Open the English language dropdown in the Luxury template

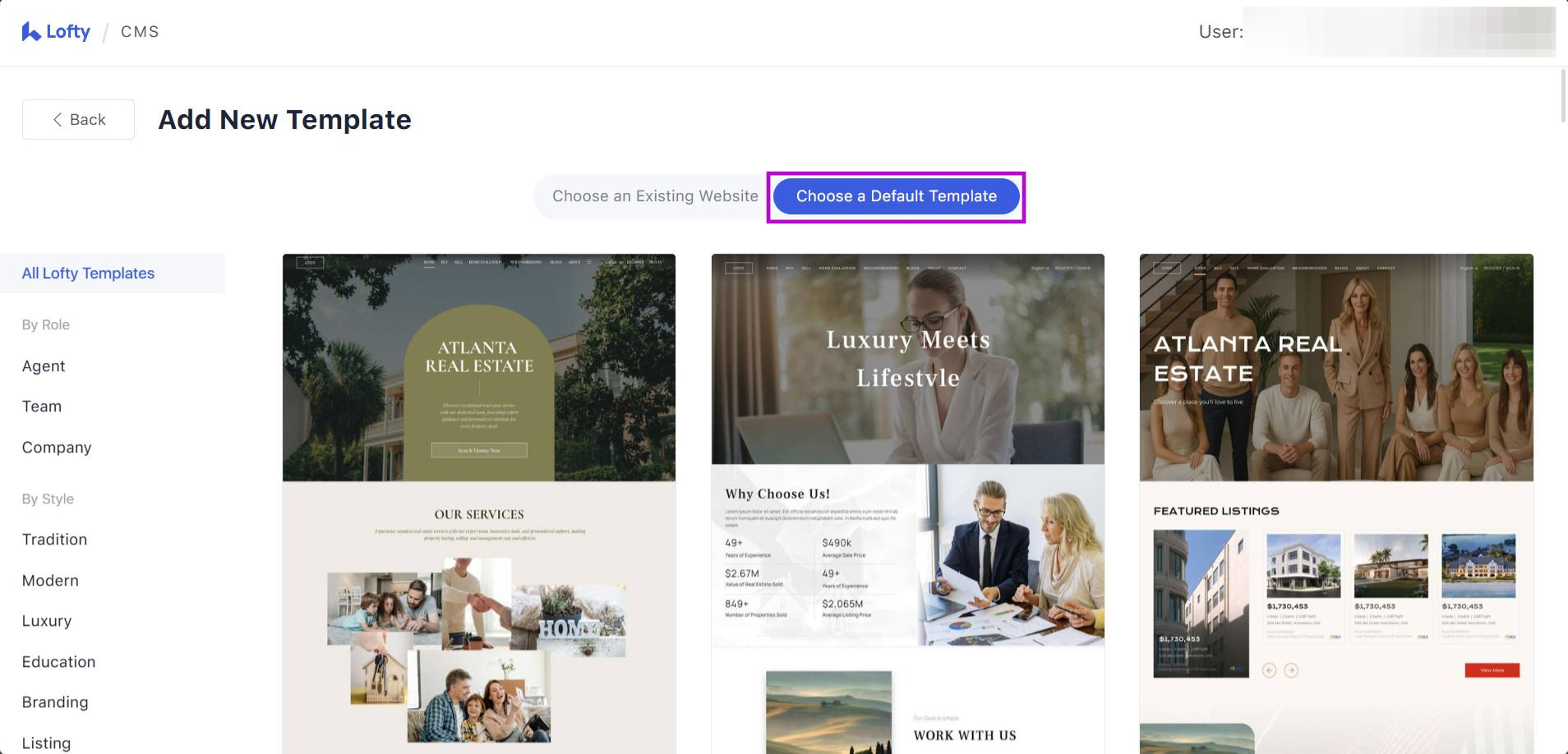tap(1039, 268)
